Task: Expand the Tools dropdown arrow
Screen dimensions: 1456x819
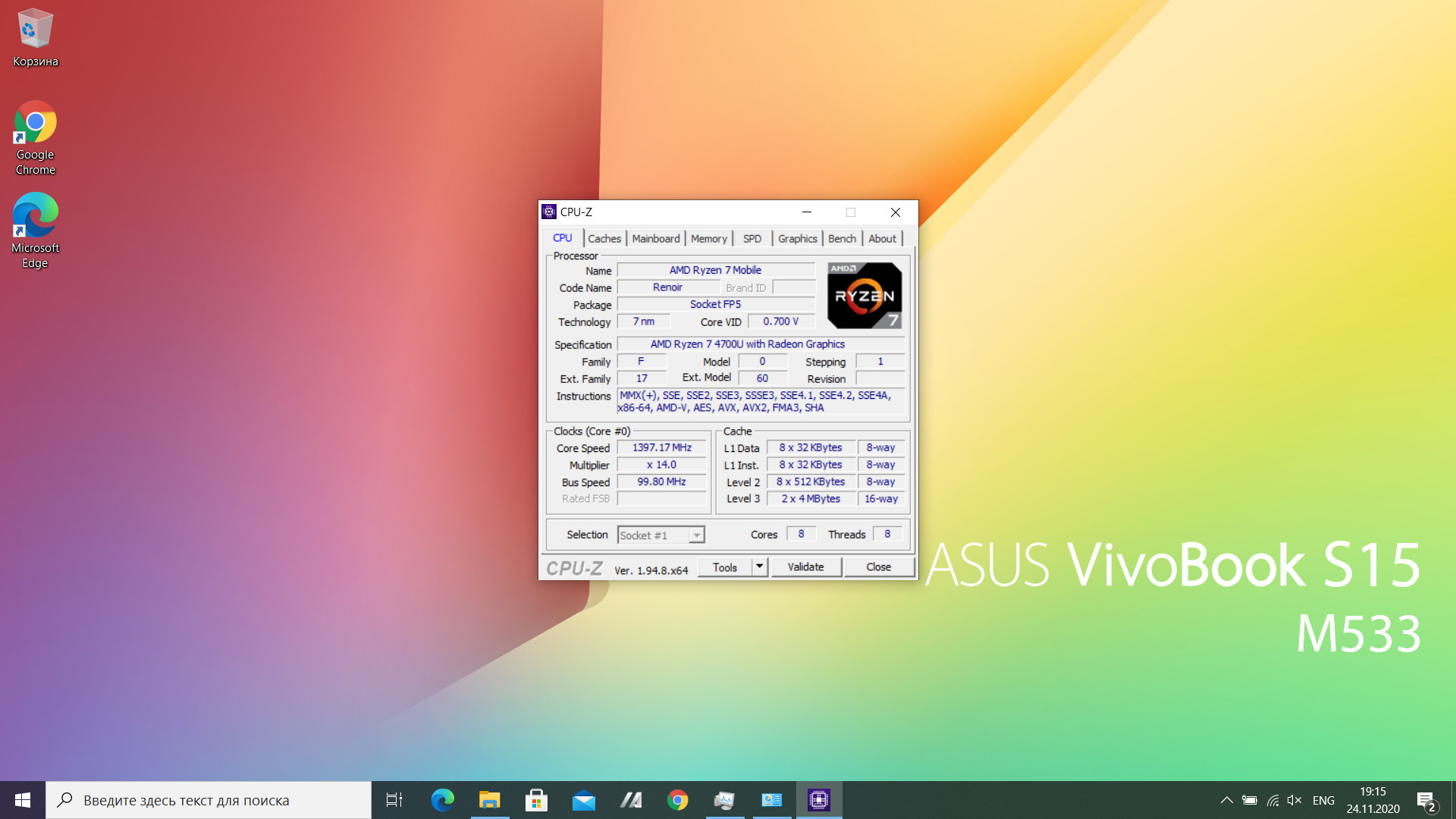Action: (x=760, y=566)
